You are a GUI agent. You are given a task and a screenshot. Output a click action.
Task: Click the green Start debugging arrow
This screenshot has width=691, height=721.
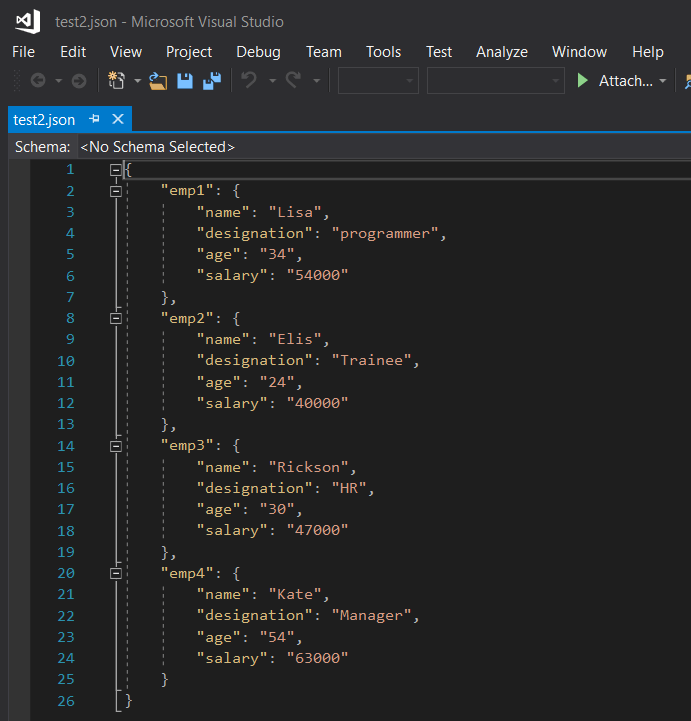582,80
